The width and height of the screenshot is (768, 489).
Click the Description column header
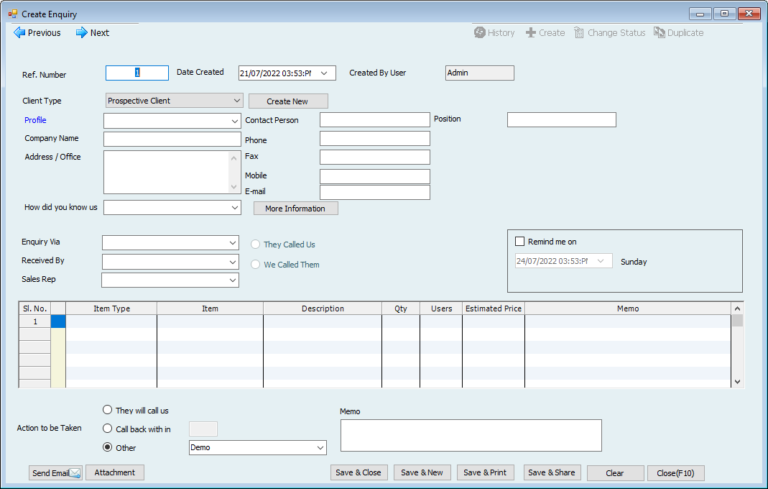(x=322, y=308)
